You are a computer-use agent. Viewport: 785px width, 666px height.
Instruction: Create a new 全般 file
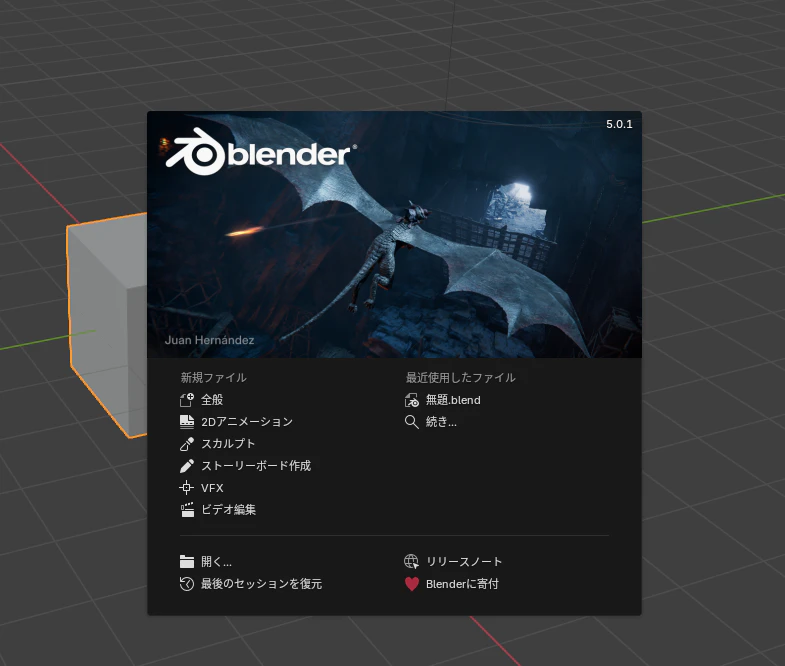[212, 400]
